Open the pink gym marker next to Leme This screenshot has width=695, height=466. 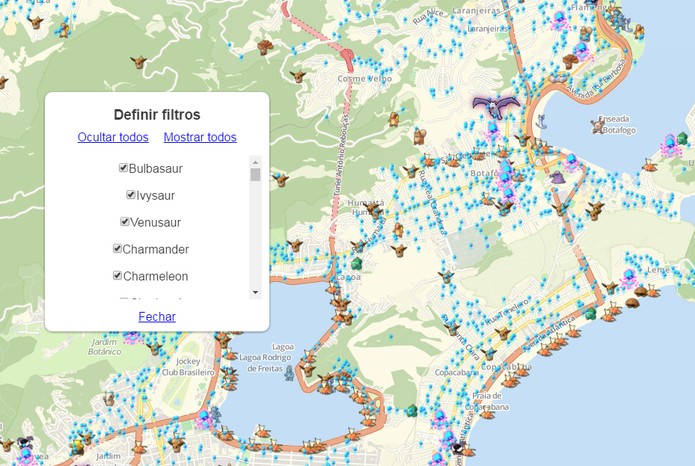pos(629,278)
